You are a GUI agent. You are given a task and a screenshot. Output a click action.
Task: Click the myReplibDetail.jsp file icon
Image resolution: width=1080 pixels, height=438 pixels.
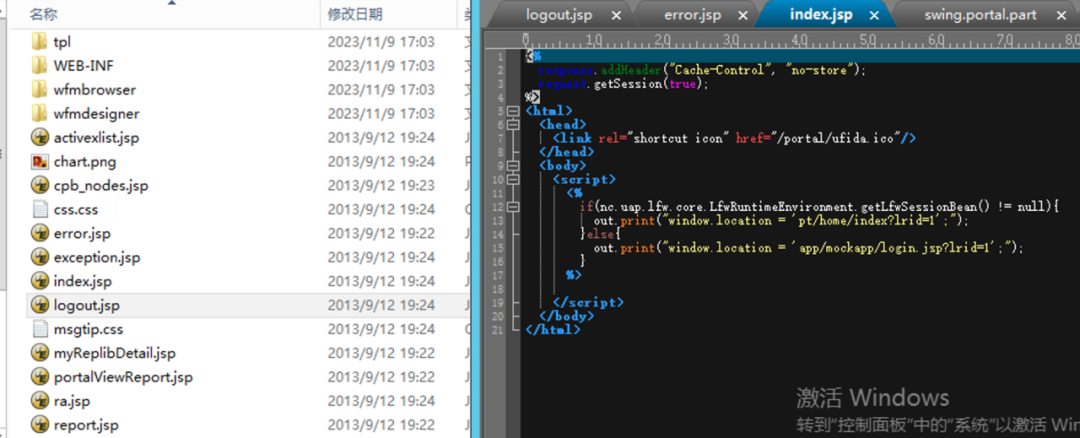(x=39, y=353)
